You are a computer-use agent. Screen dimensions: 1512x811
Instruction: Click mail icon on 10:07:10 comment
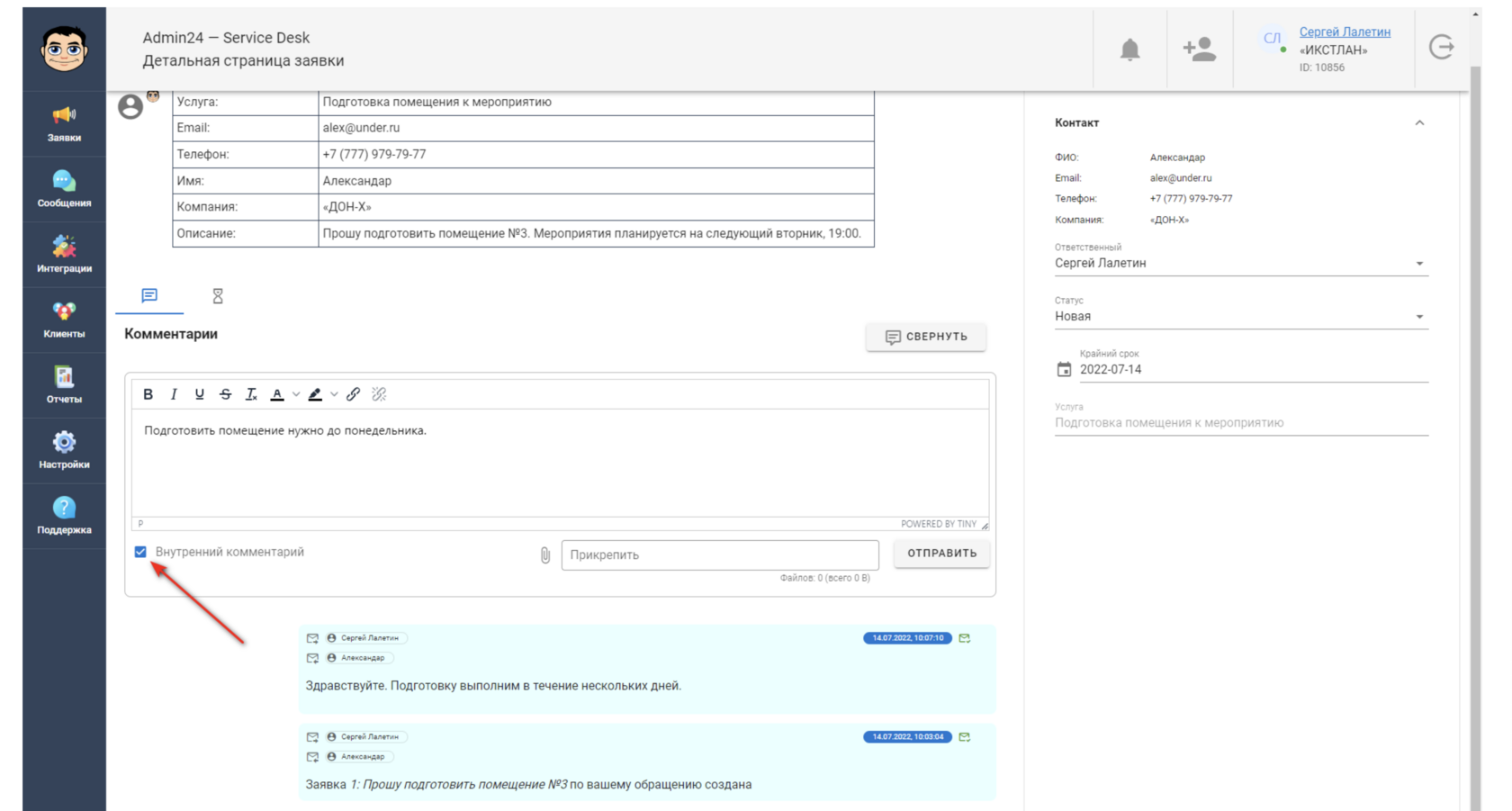[x=965, y=638]
